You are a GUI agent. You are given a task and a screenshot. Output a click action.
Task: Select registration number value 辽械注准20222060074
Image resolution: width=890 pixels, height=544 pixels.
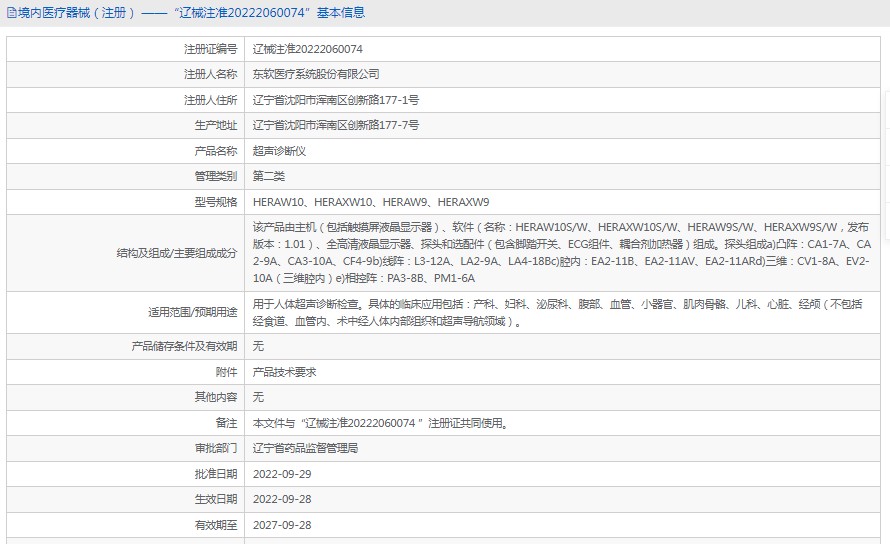308,49
